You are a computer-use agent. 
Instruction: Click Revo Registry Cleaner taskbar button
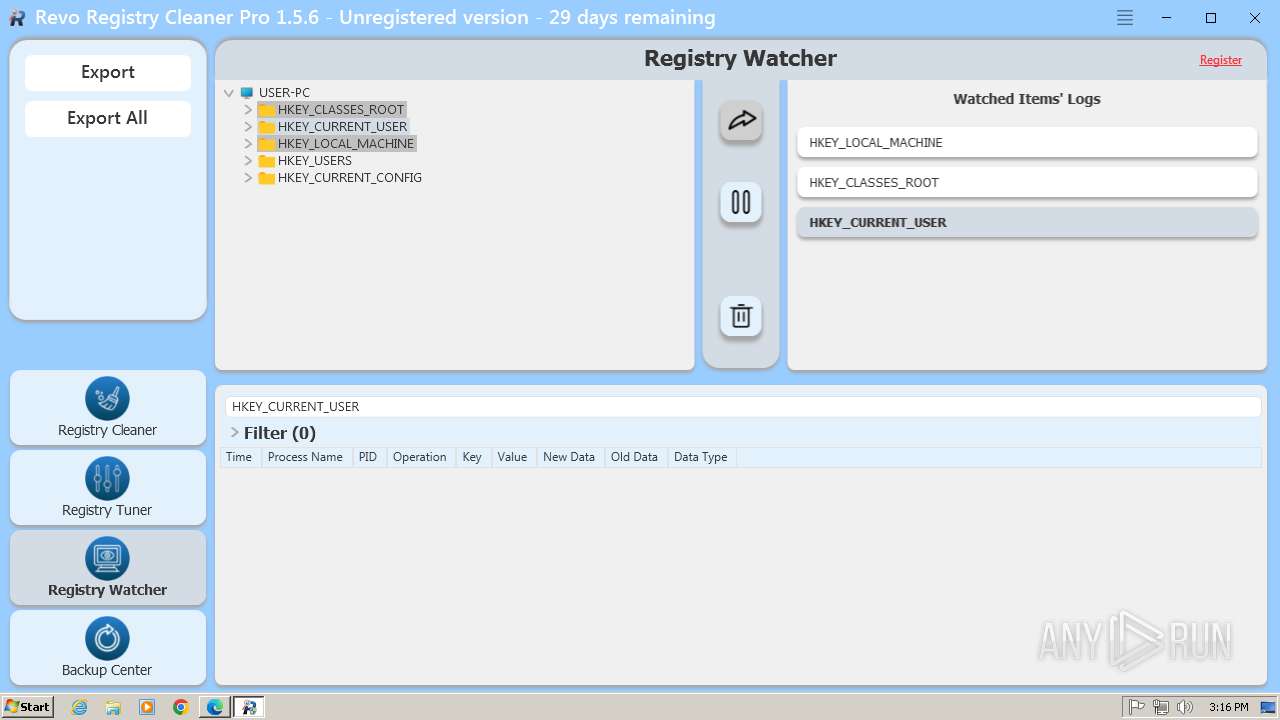pos(249,707)
